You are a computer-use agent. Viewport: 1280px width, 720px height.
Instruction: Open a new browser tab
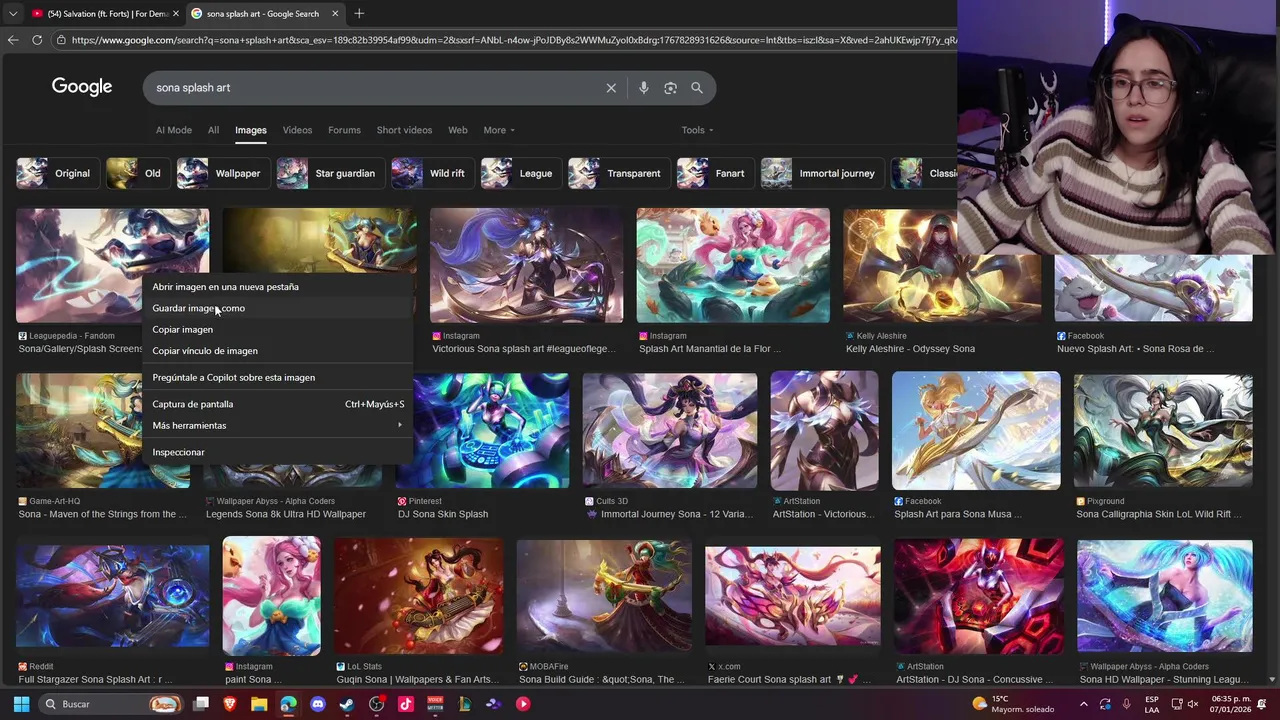click(x=359, y=13)
